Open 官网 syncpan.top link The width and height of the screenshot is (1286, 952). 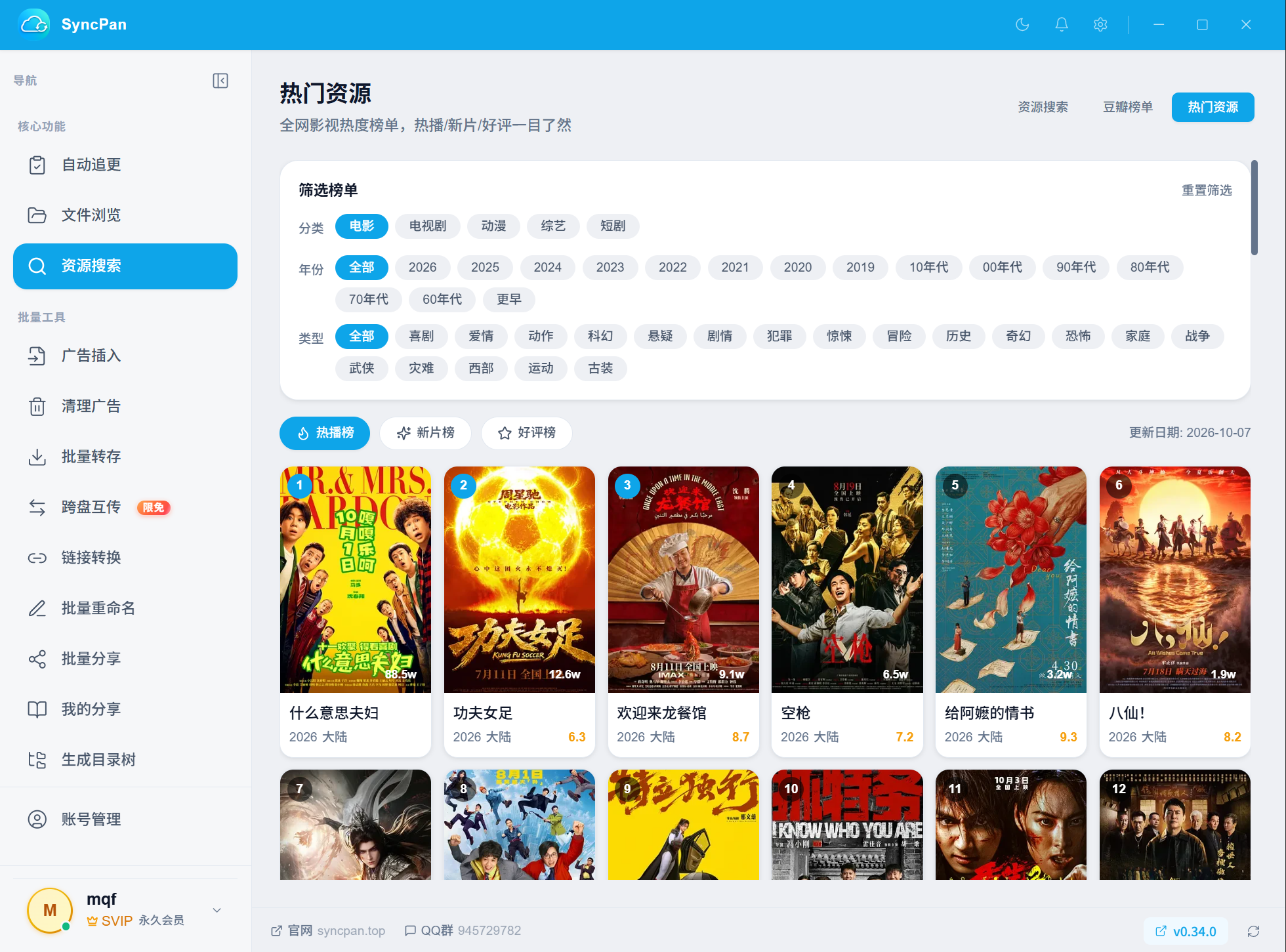coord(328,931)
